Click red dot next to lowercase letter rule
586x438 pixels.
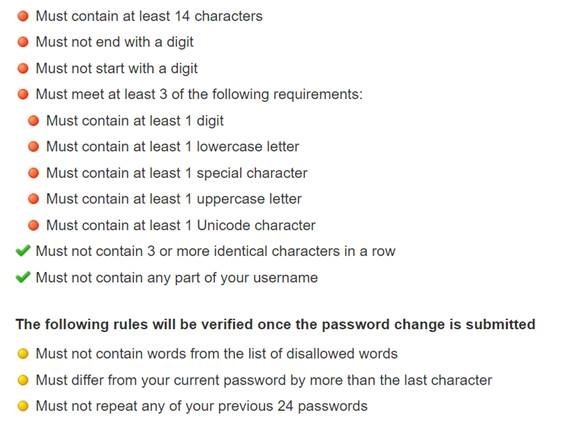[x=33, y=146]
